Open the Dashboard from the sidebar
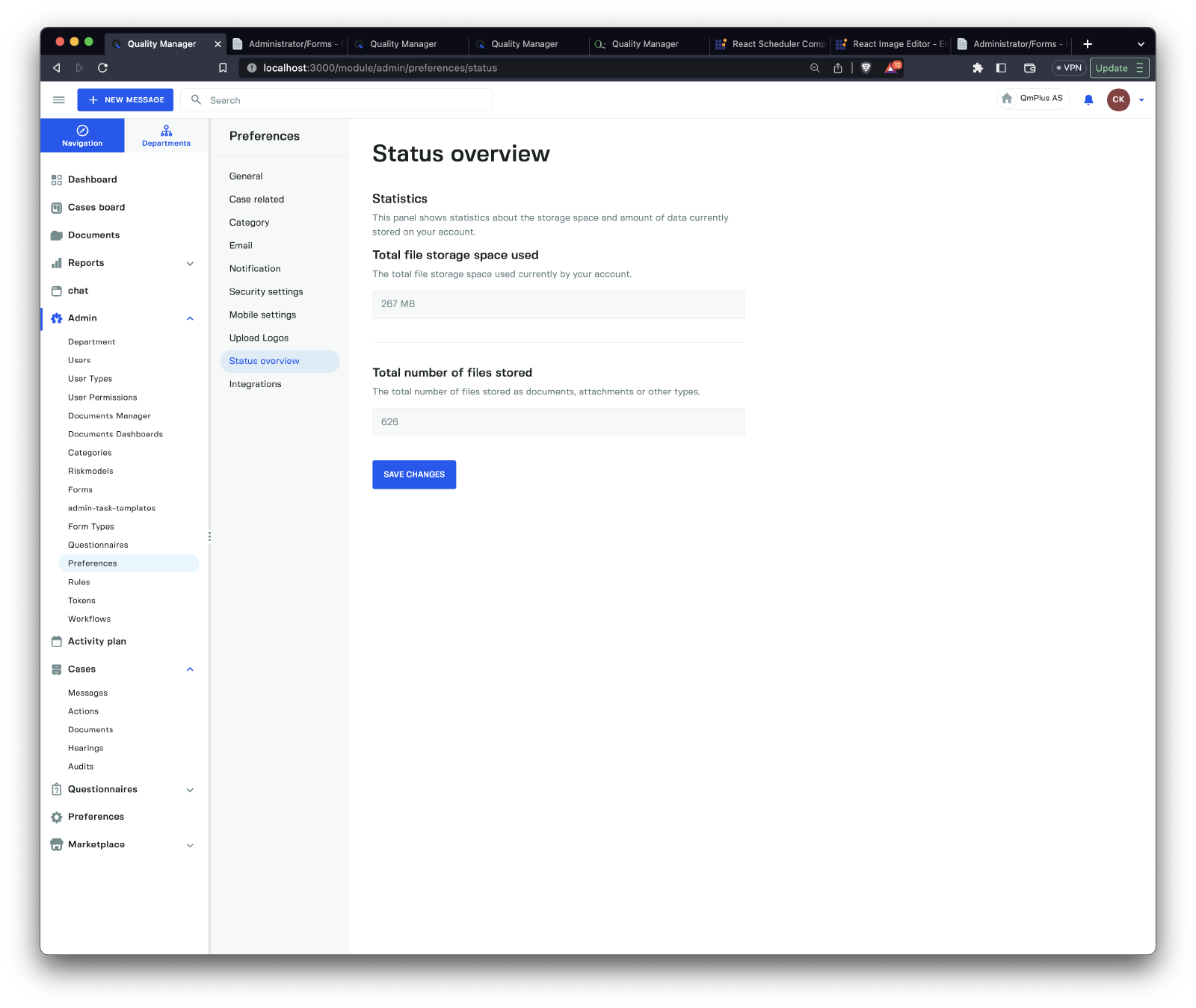The height and width of the screenshot is (1008, 1196). coord(92,180)
